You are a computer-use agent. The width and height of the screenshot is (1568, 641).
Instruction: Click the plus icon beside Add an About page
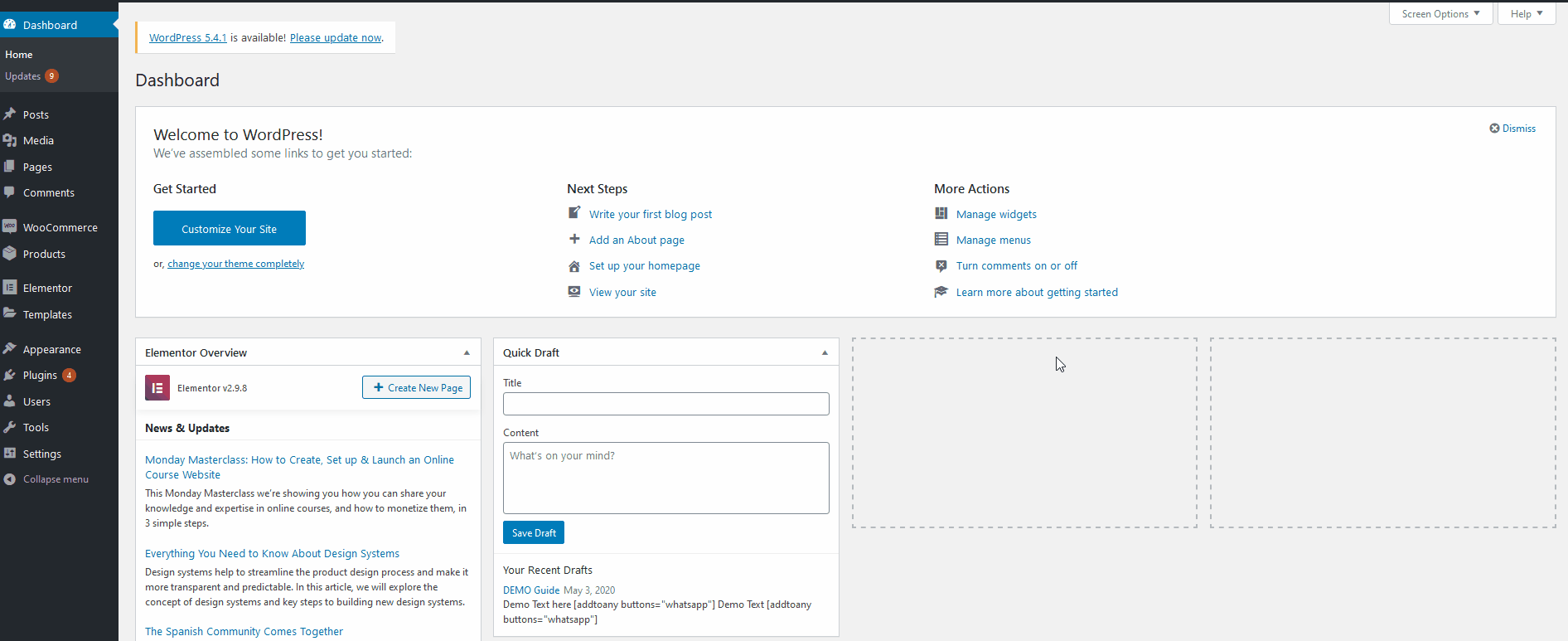click(x=574, y=239)
